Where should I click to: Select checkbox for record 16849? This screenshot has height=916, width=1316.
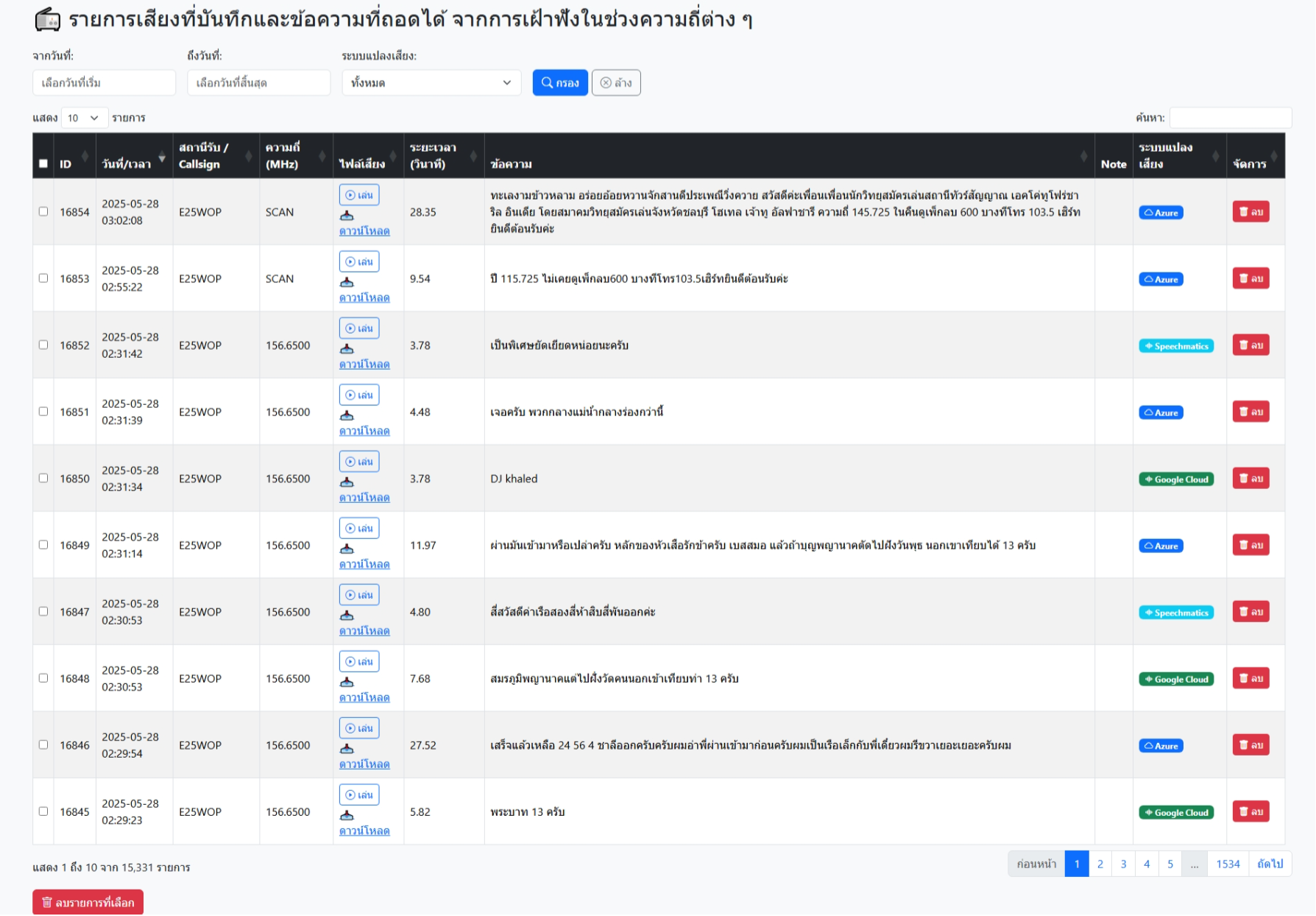tap(43, 545)
